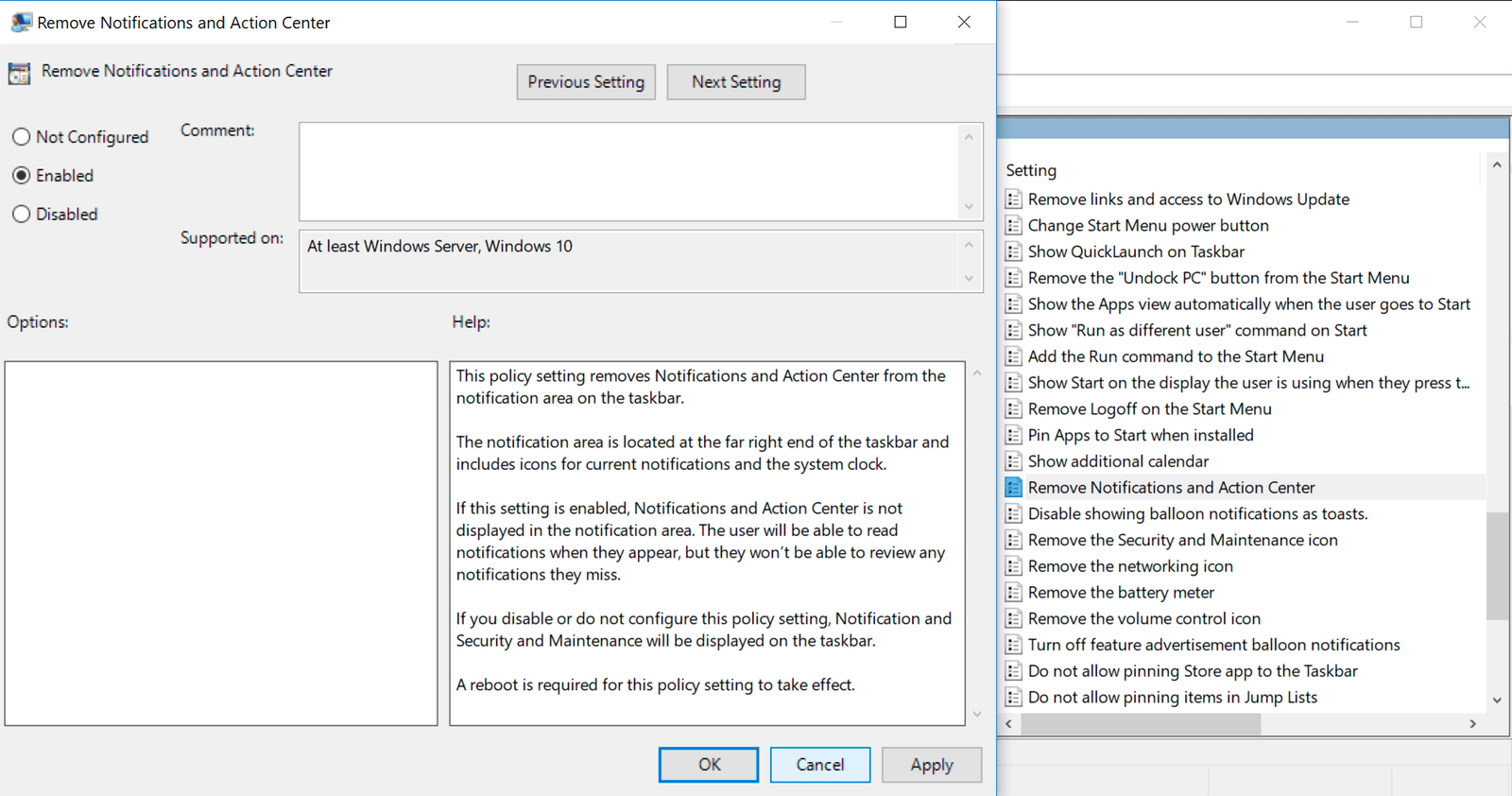1512x796 pixels.
Task: Click the icon beside Remove the networking icon
Action: [x=1013, y=566]
